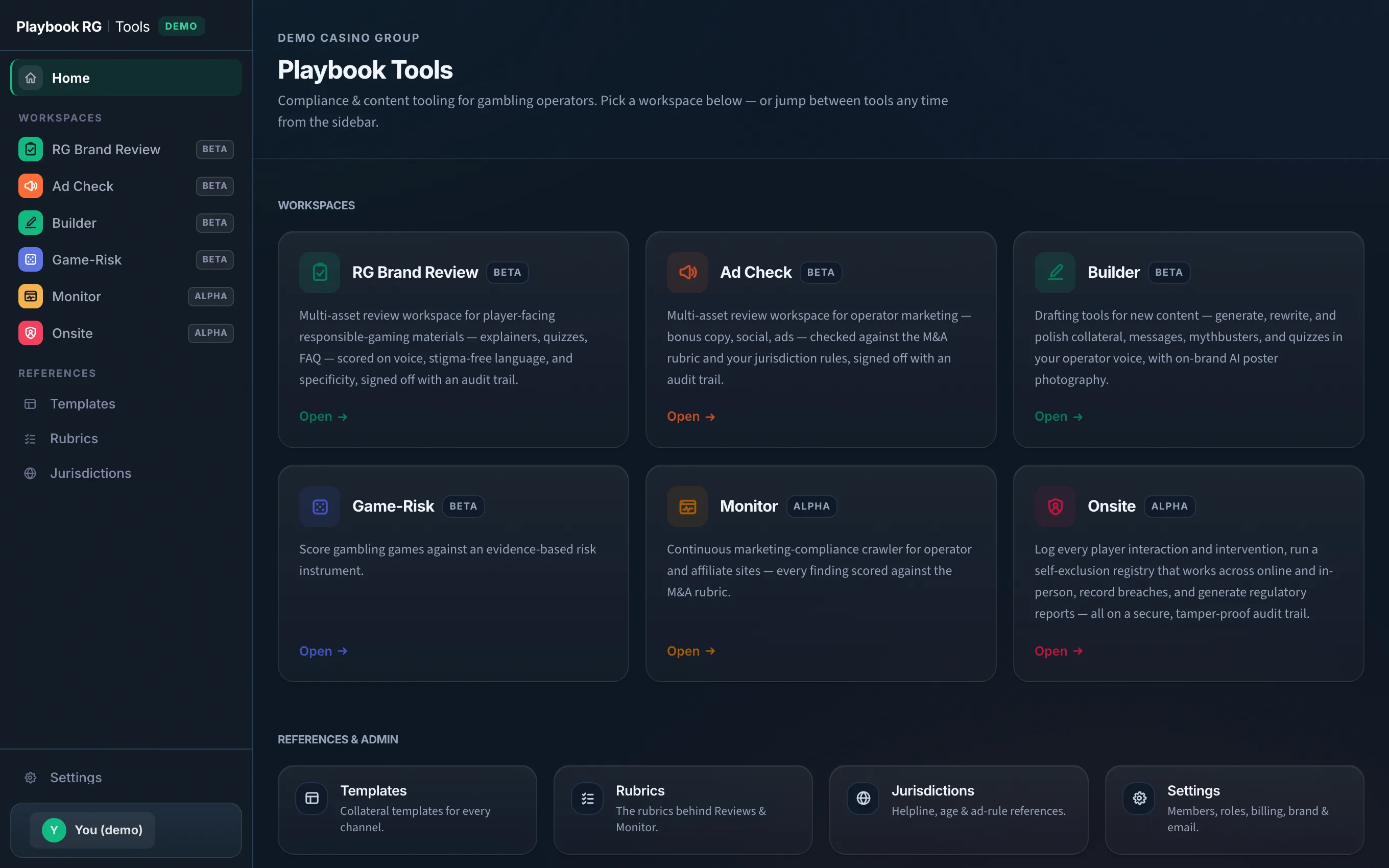Screen dimensions: 1389x868
Task: Open the RG Brand Review workspace link
Action: (323, 417)
